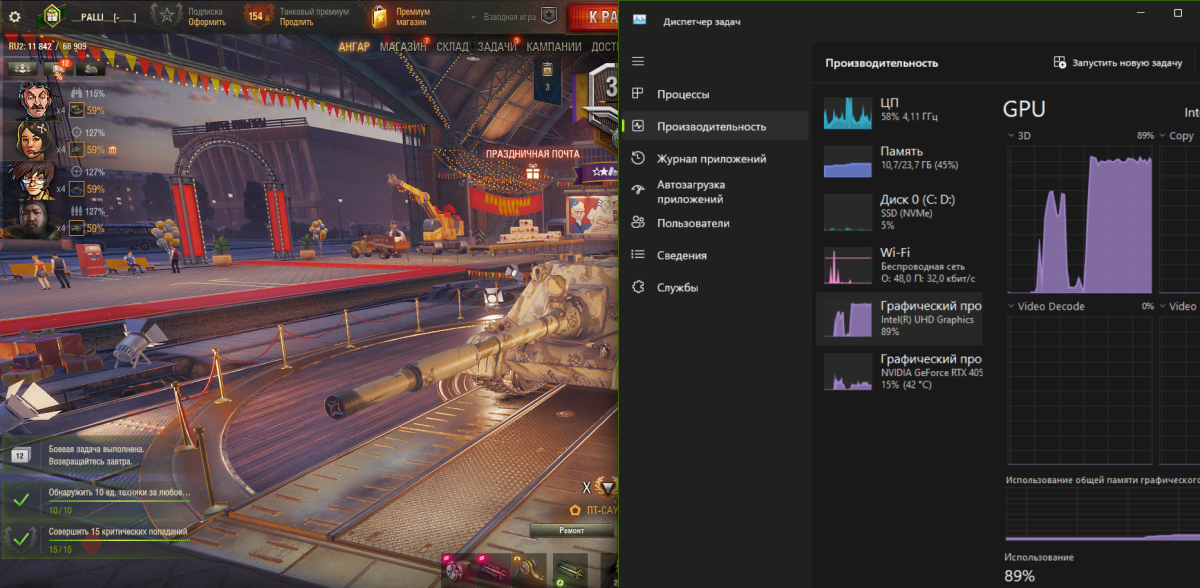Open the crew icon with 12 badge

pos(56,69)
